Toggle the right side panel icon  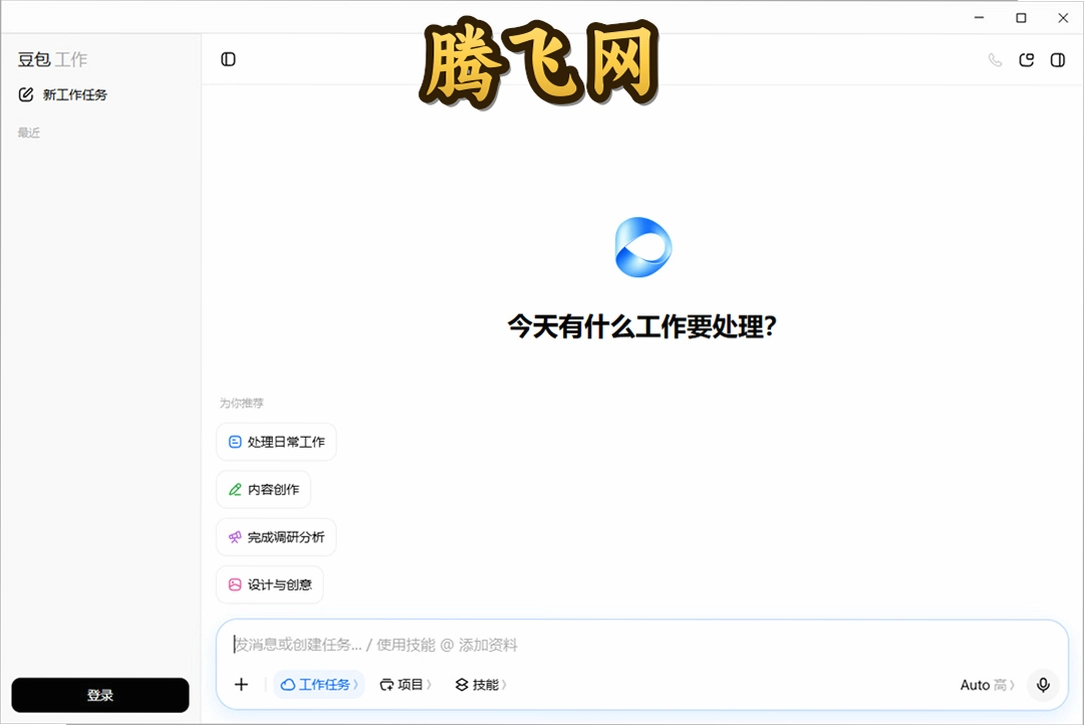pyautogui.click(x=1058, y=60)
